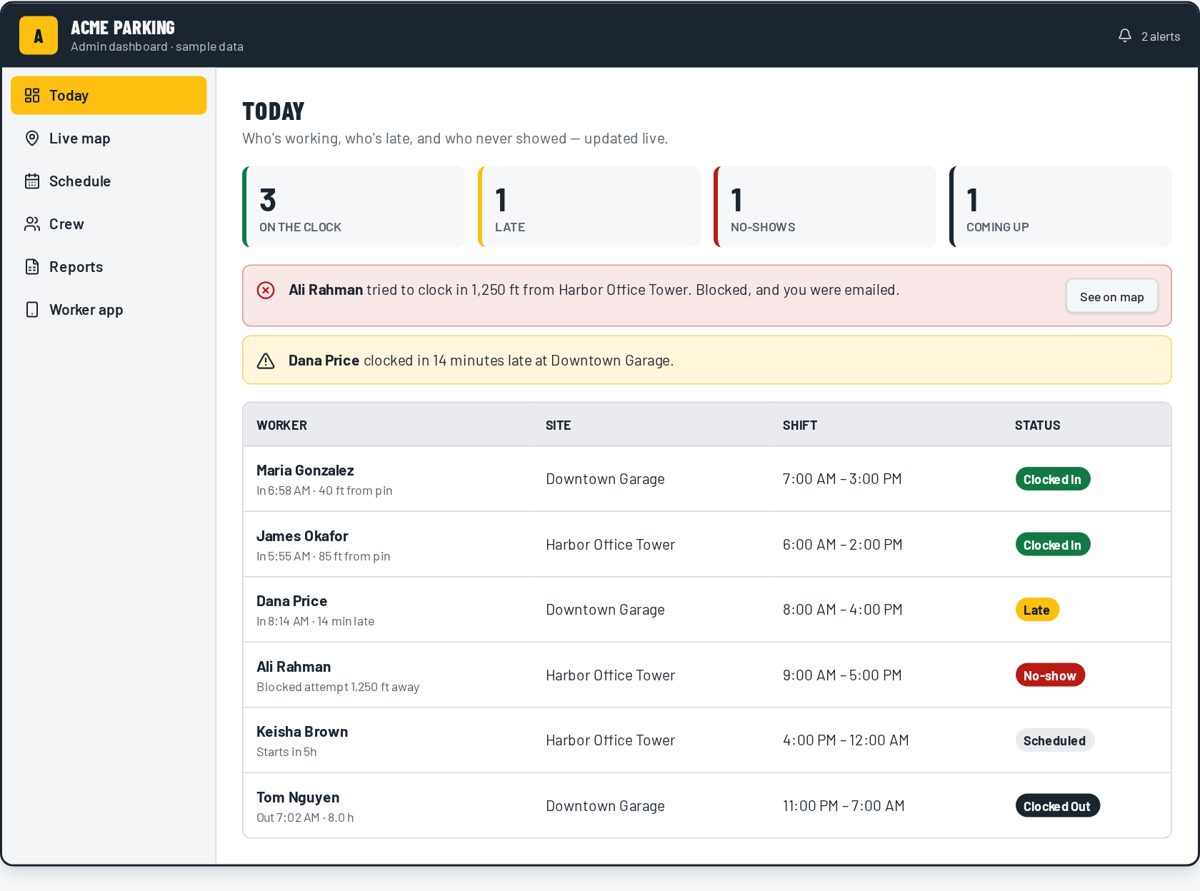
Task: Click the Worker app phone icon
Action: coord(32,310)
